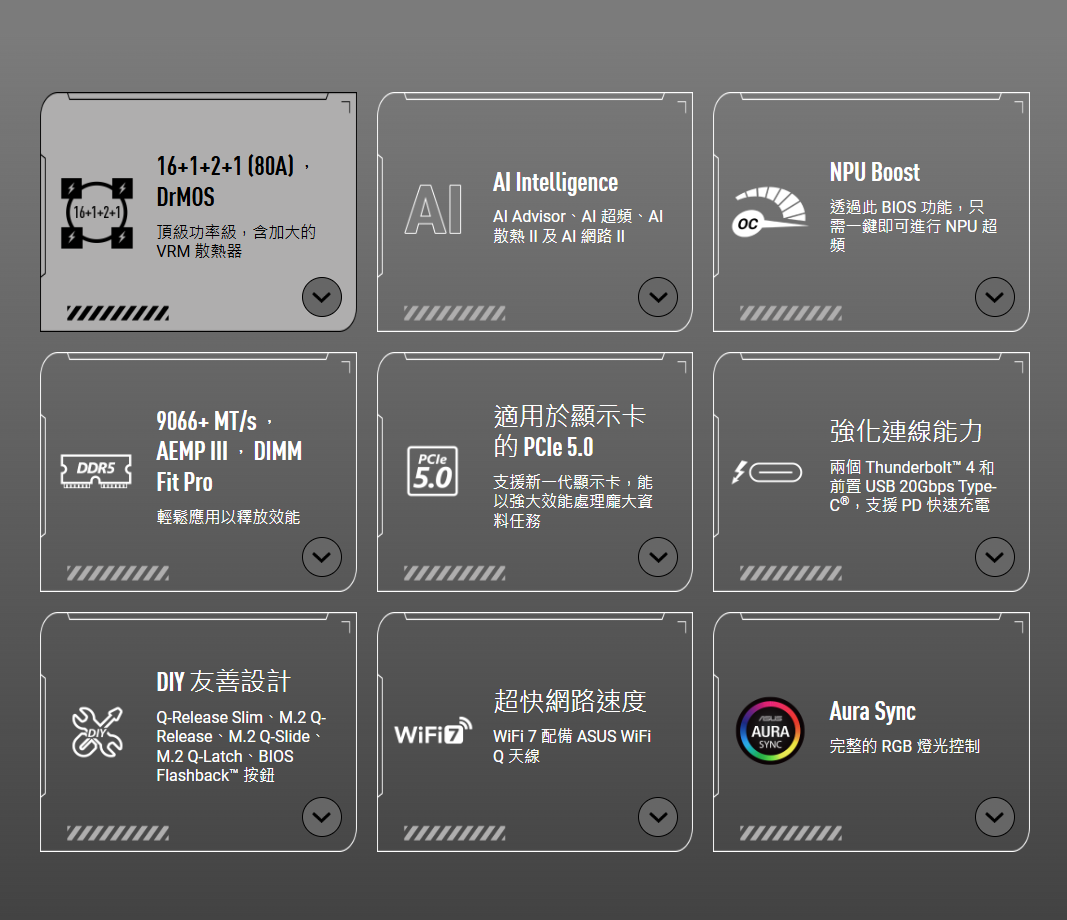1067x920 pixels.
Task: Select the Aura Sync title text
Action: [x=872, y=711]
